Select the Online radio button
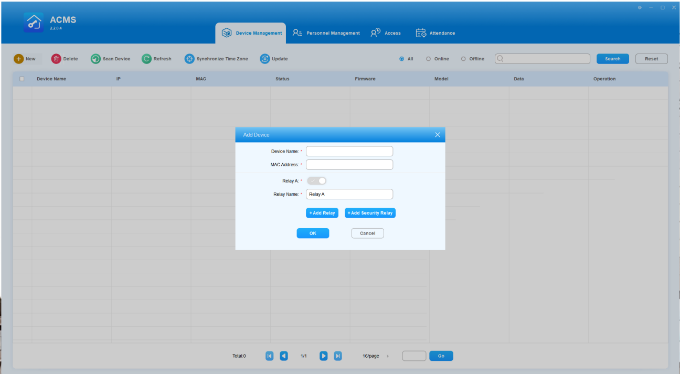680x374 pixels. [x=428, y=59]
